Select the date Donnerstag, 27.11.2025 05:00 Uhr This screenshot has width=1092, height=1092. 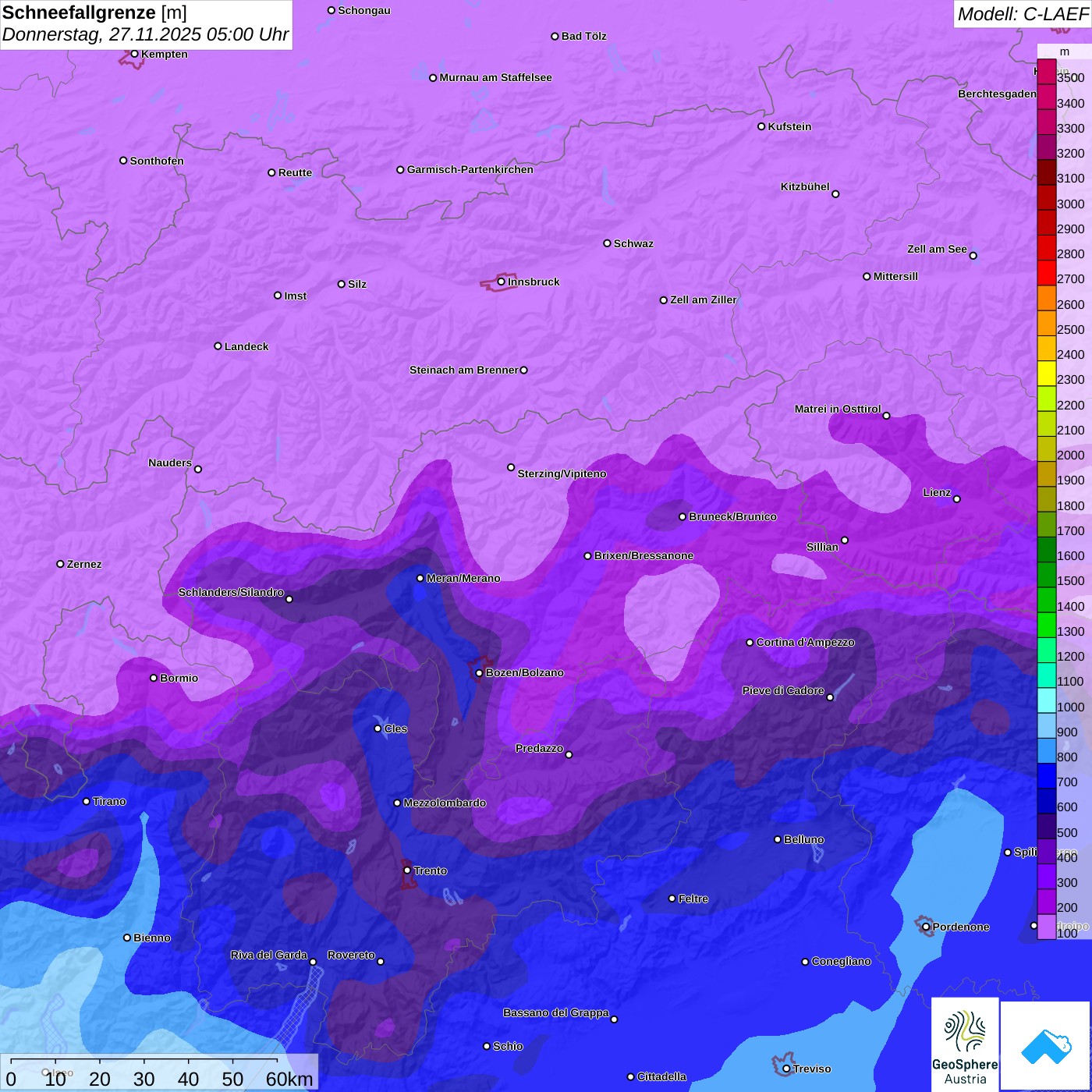pyautogui.click(x=145, y=34)
